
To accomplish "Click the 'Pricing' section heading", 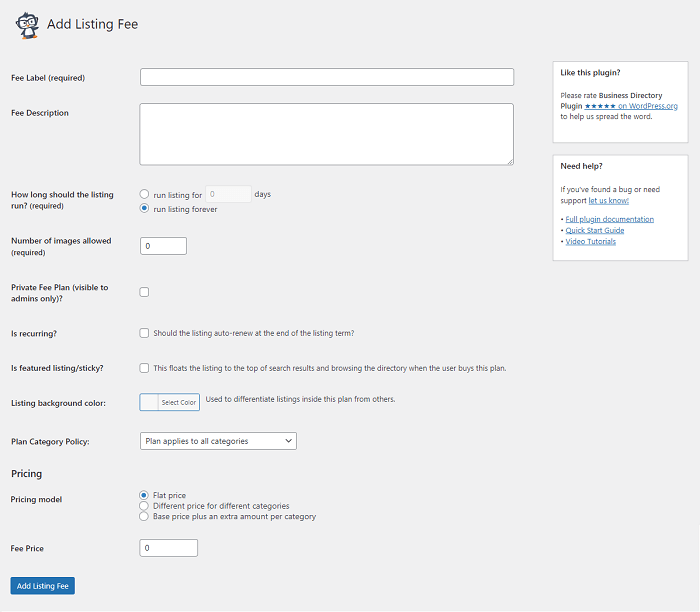I will coord(26,474).
